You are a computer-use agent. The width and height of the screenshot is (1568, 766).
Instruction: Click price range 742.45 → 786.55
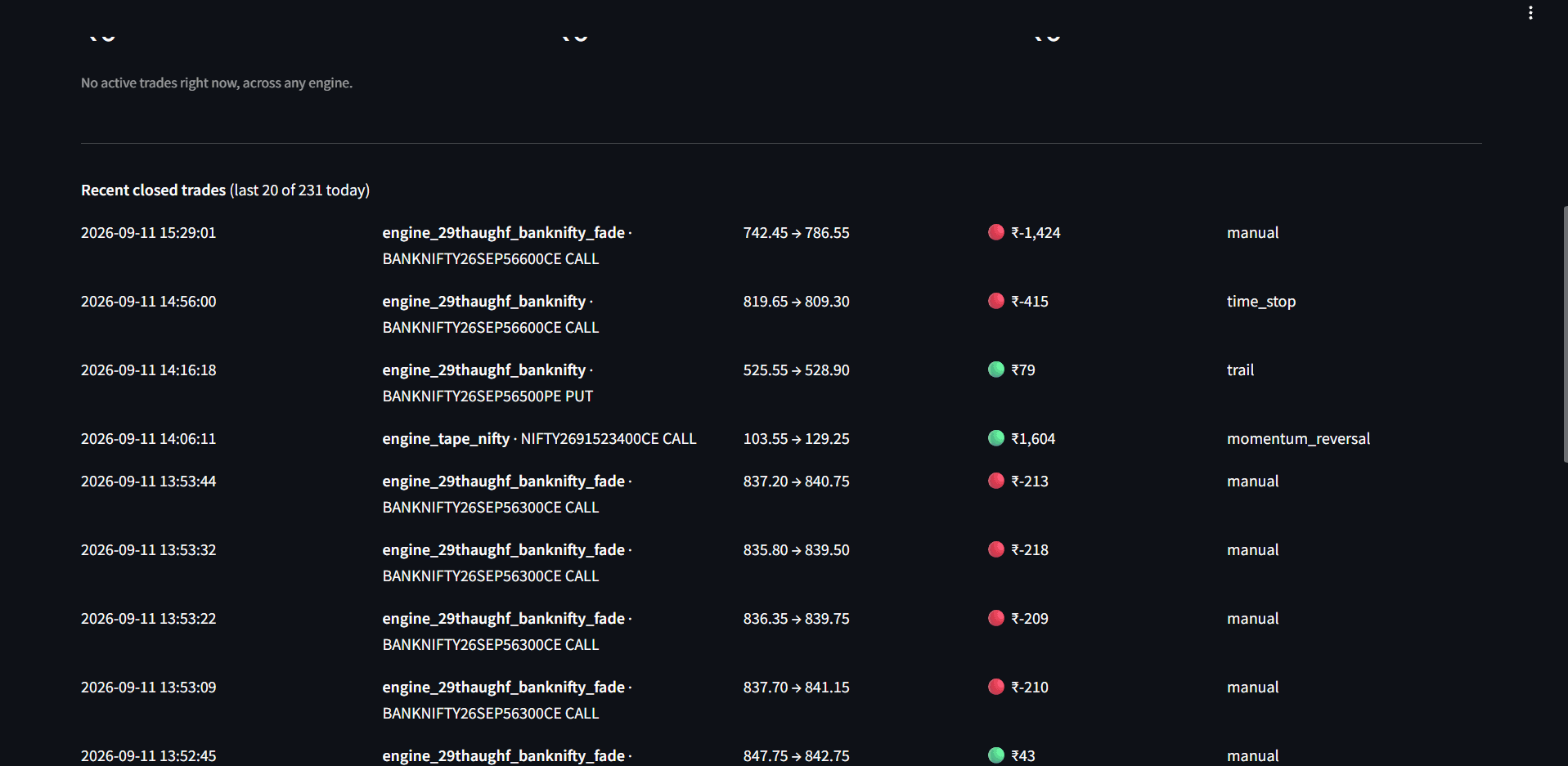(797, 232)
